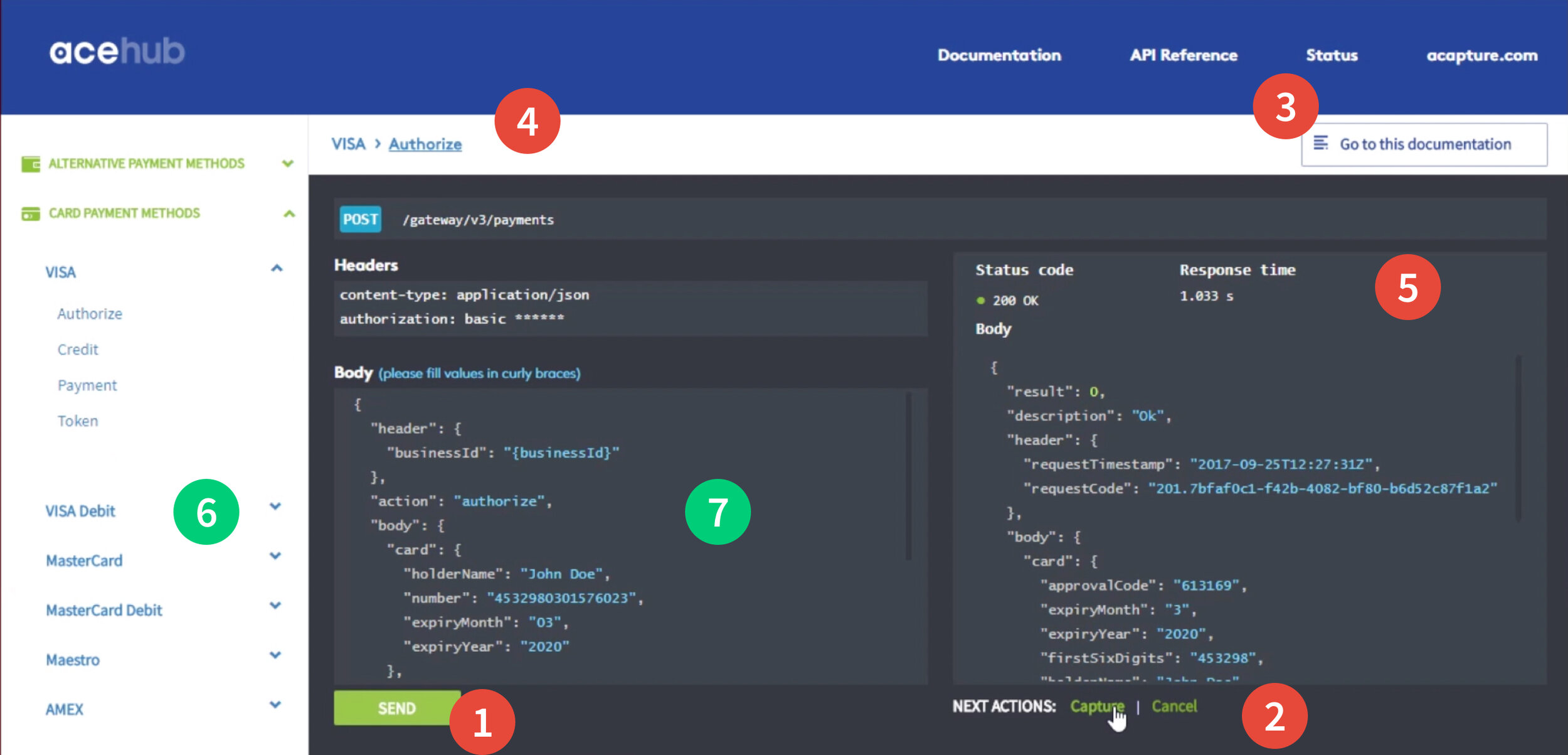This screenshot has width=1568, height=755.
Task: Collapse the VISA submenu chevron
Action: pos(277,269)
